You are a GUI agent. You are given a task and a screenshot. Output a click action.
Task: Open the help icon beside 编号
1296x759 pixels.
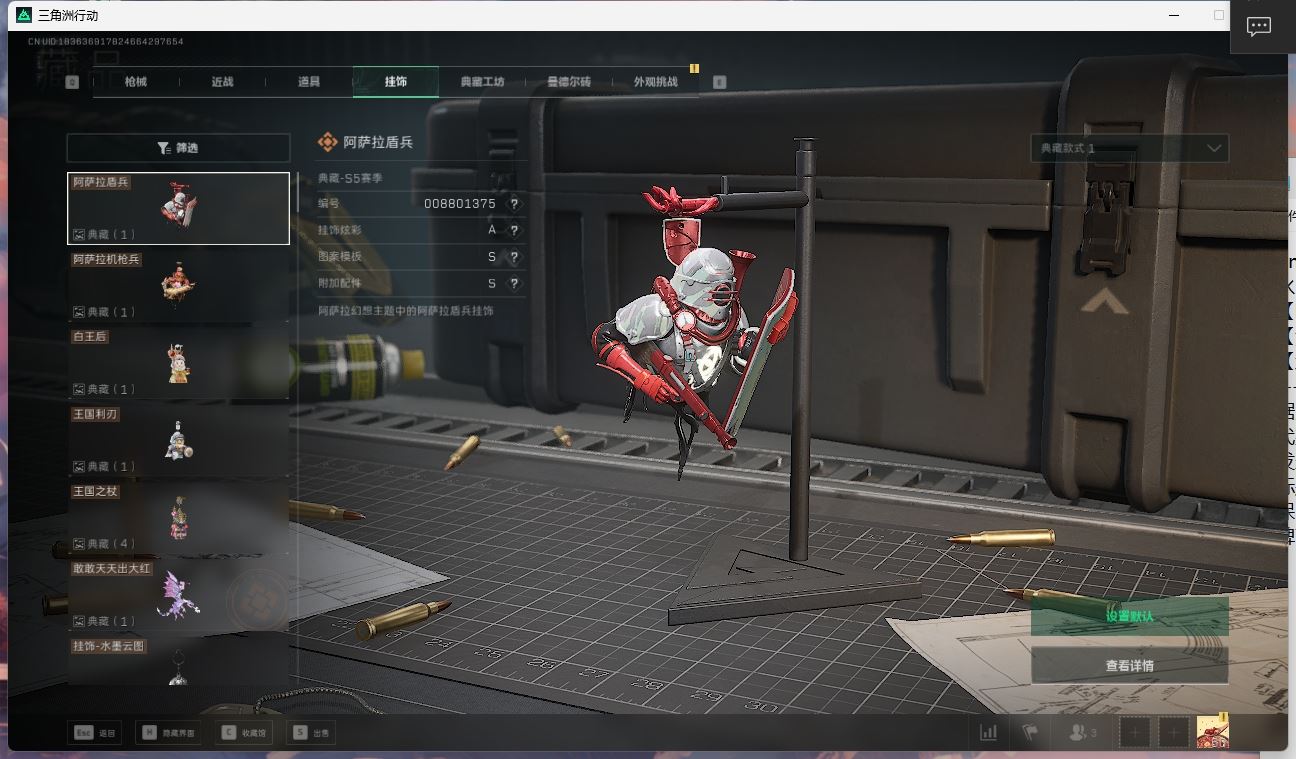[514, 204]
